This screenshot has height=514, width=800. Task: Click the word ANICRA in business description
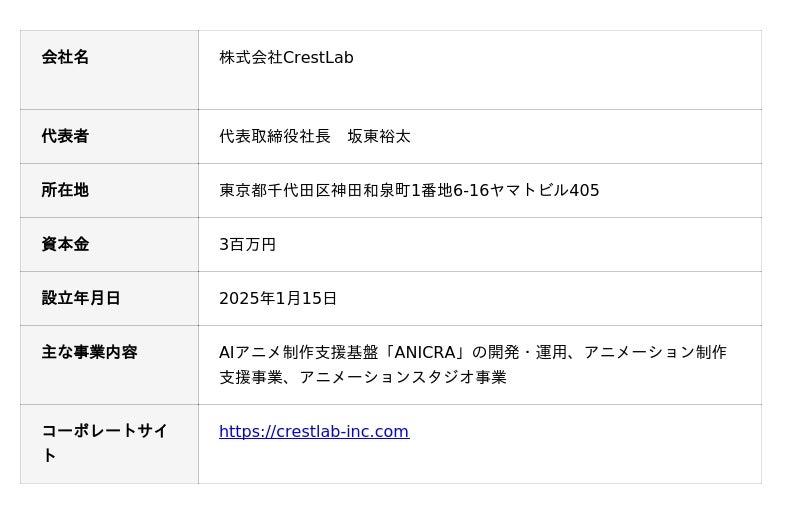(x=425, y=352)
